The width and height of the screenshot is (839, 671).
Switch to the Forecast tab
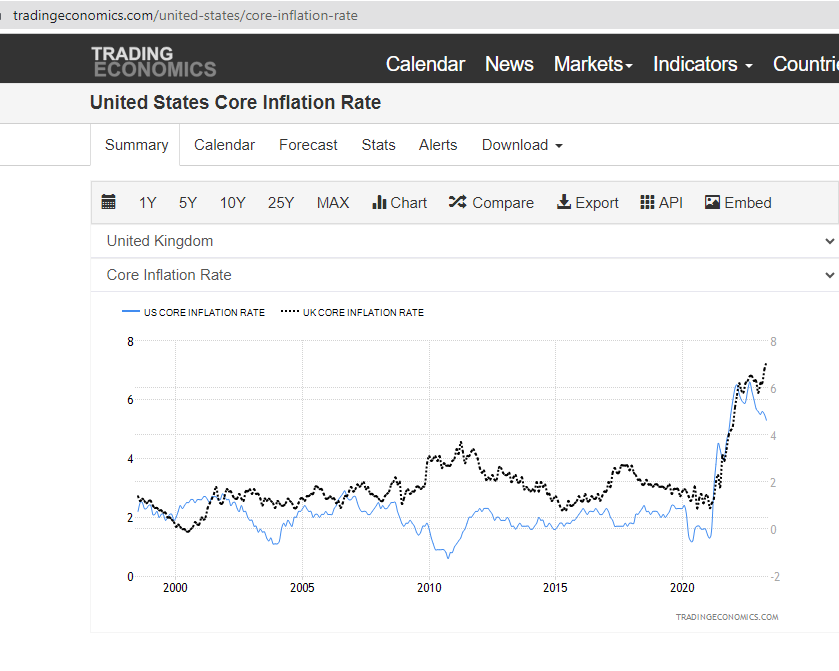pyautogui.click(x=308, y=145)
